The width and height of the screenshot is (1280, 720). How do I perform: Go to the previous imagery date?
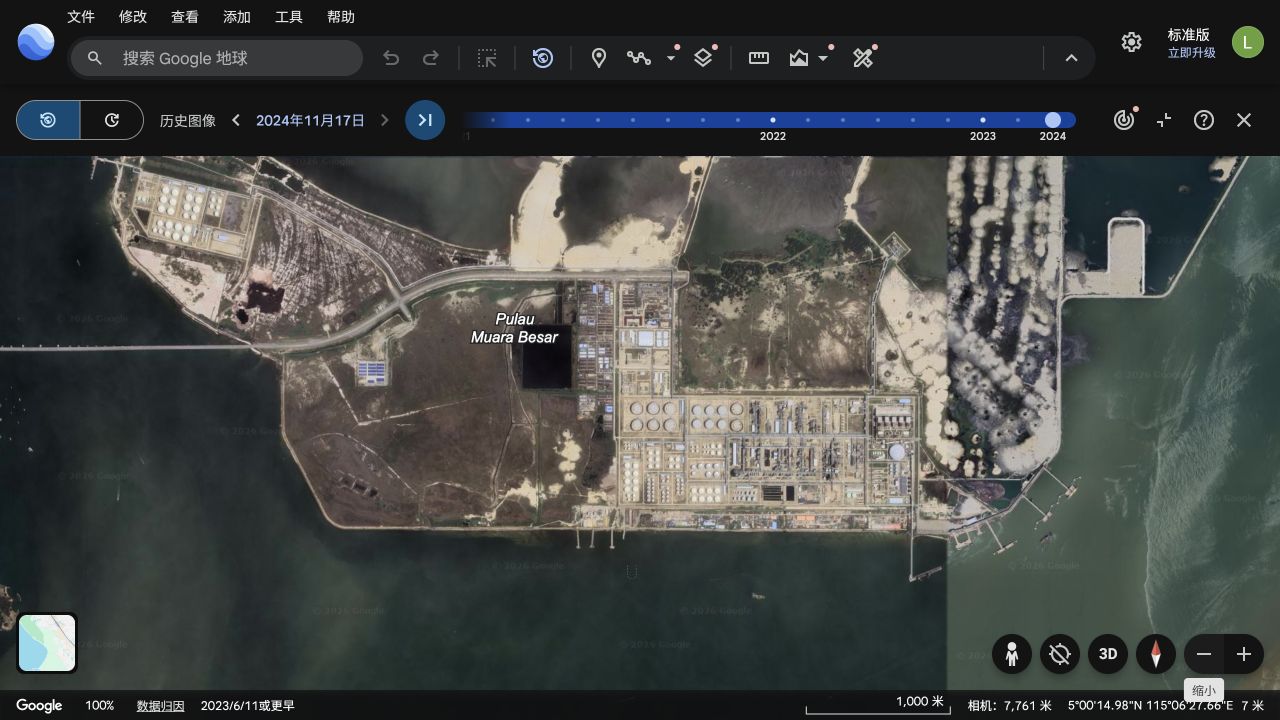[x=236, y=120]
